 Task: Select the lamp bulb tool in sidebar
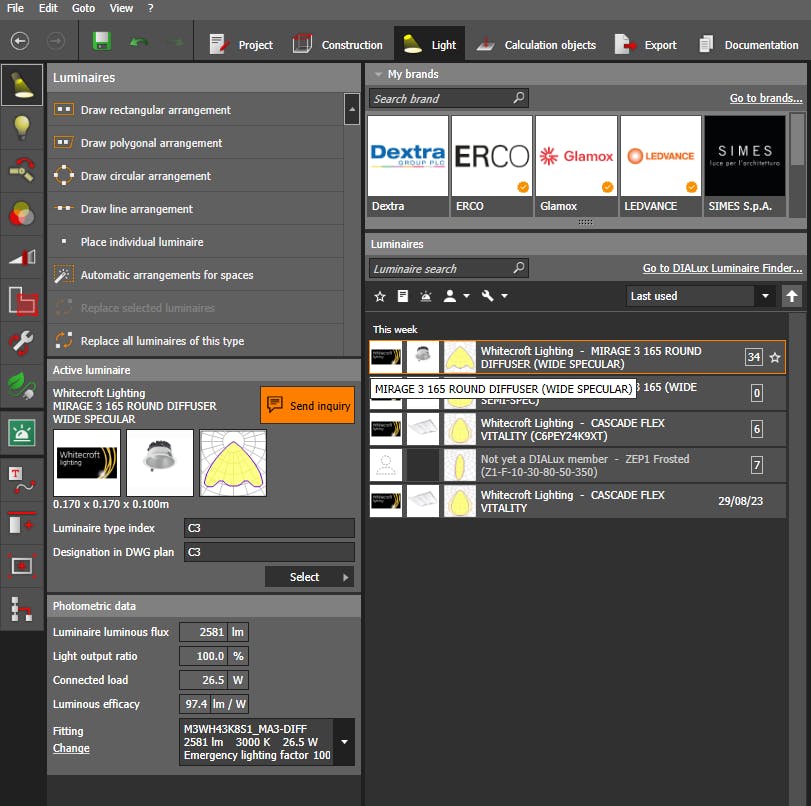[x=22, y=128]
